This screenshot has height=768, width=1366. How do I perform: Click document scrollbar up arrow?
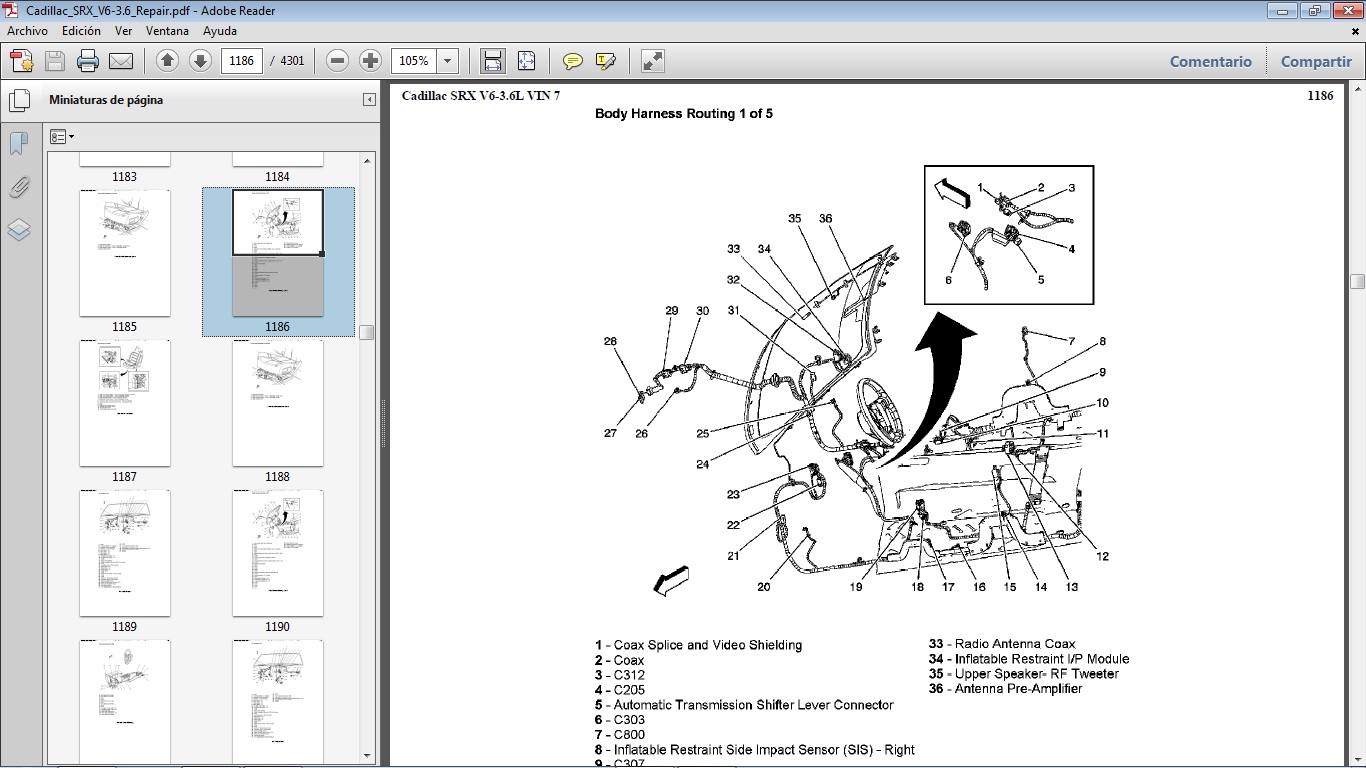(x=1357, y=90)
